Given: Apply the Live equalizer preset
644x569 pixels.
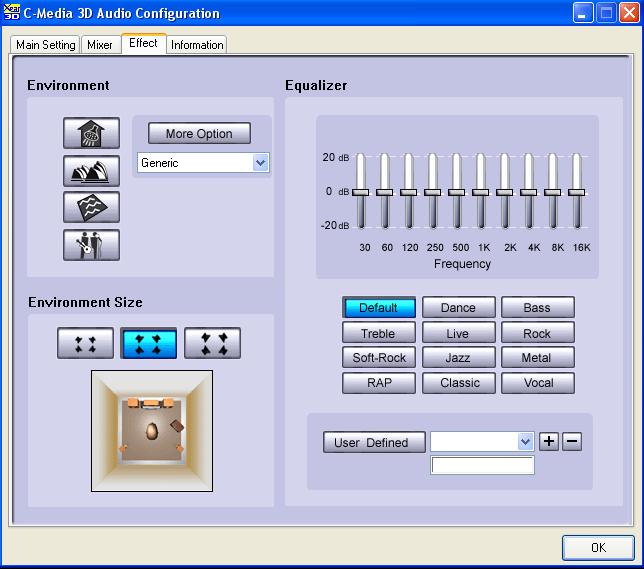Looking at the screenshot, I should pyautogui.click(x=458, y=333).
